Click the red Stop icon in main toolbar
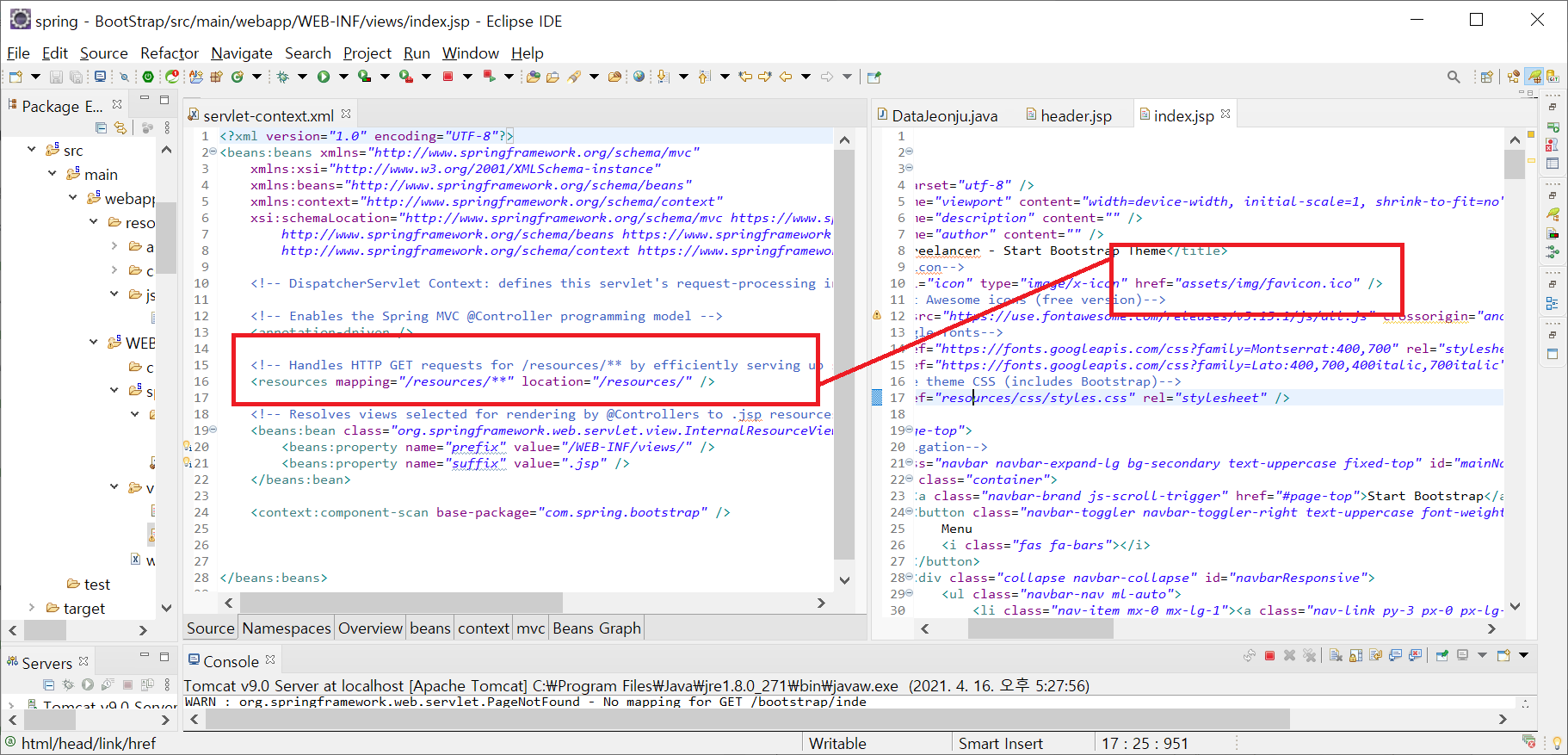Viewport: 1568px width, 755px height. pyautogui.click(x=448, y=77)
